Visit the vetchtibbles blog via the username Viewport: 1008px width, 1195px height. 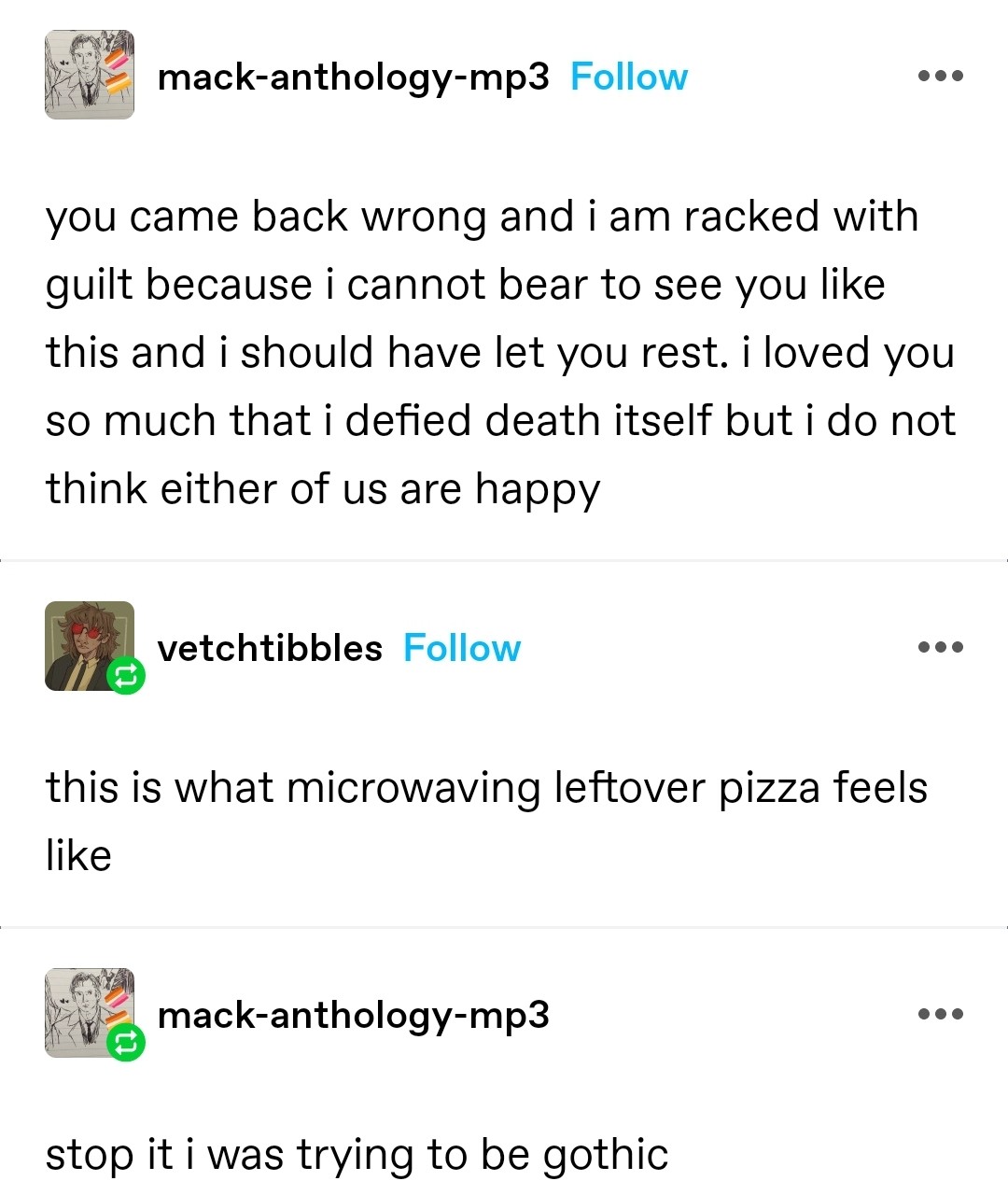pyautogui.click(x=270, y=648)
